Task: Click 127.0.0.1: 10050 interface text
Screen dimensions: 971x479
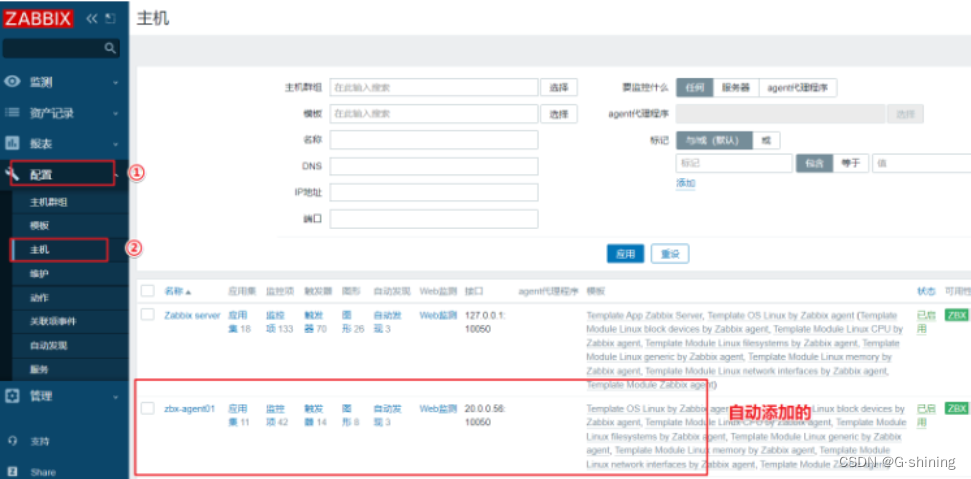Action: click(x=484, y=322)
